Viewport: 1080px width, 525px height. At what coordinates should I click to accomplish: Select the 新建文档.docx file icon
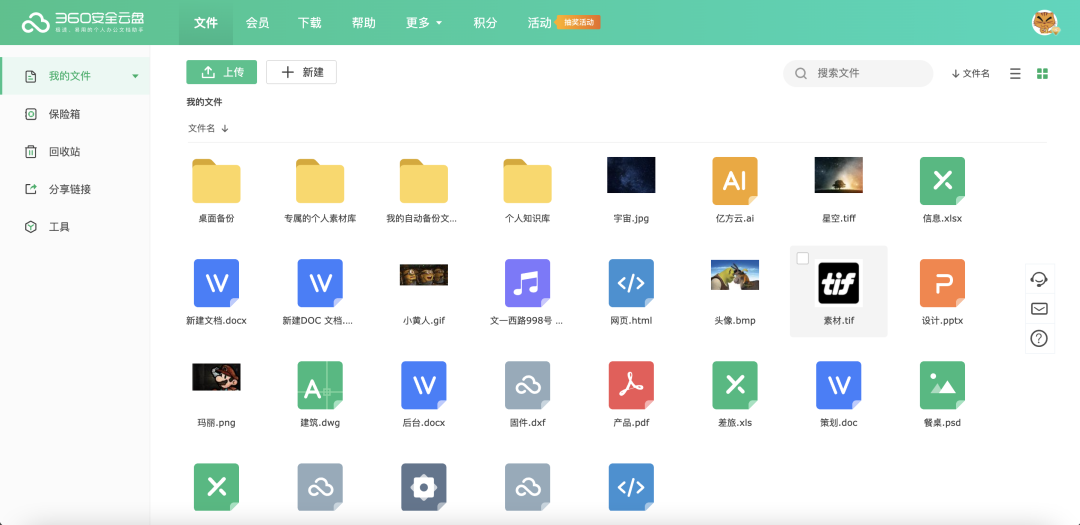216,283
